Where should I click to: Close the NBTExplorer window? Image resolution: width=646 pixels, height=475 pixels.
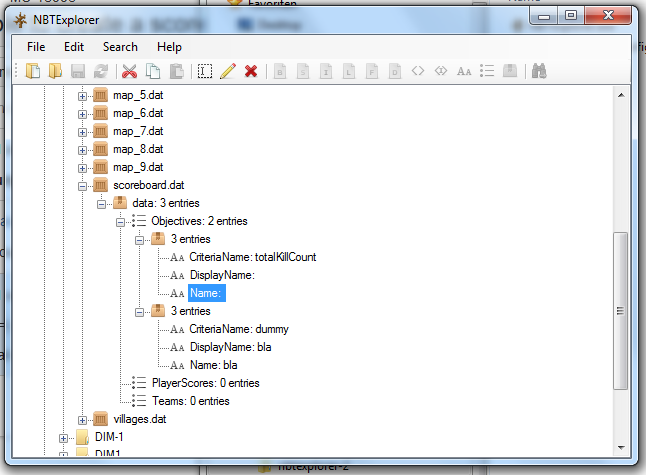click(x=608, y=16)
